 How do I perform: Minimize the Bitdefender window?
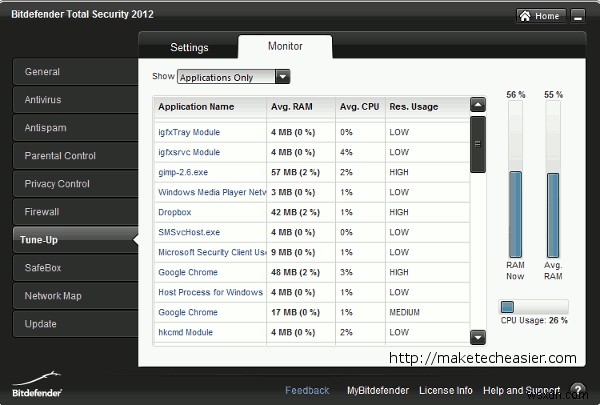tap(578, 16)
